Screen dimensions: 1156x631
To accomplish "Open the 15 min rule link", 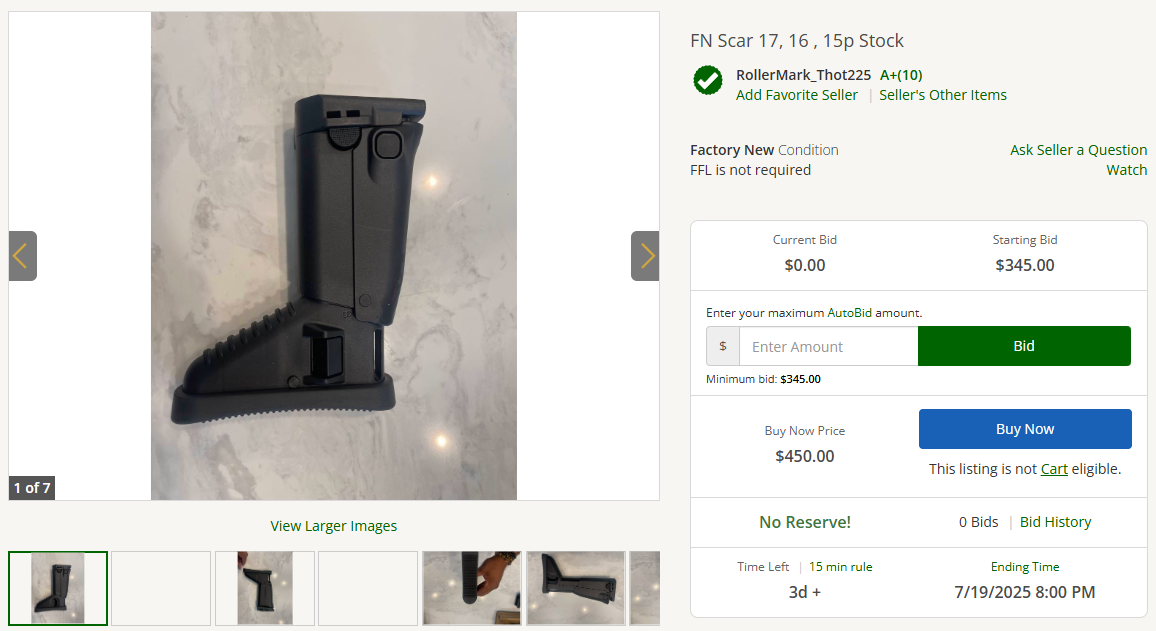I will click(840, 566).
